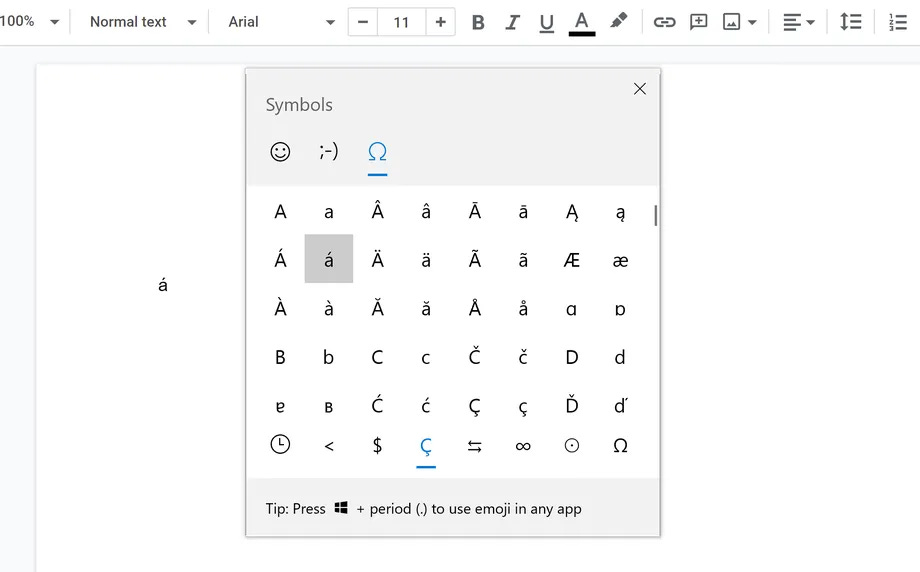Click the insert link icon
This screenshot has width=920, height=572.
[x=664, y=22]
